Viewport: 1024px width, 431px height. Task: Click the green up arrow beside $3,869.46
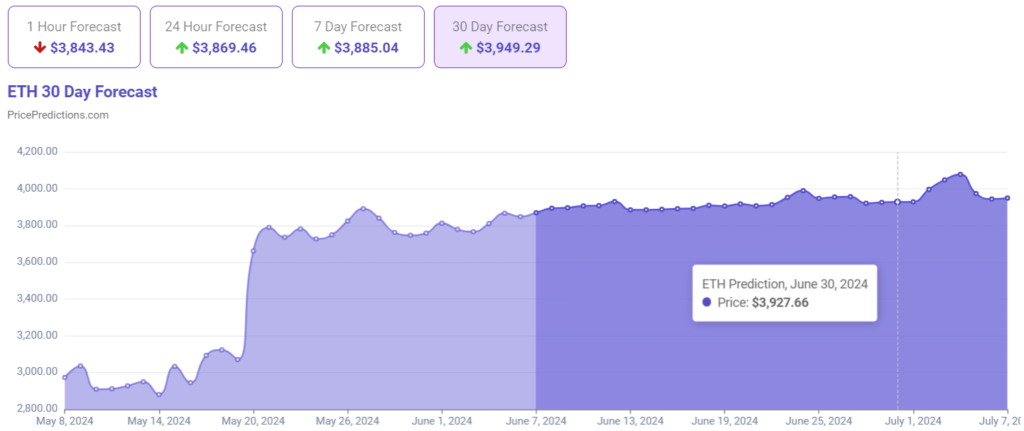point(181,47)
